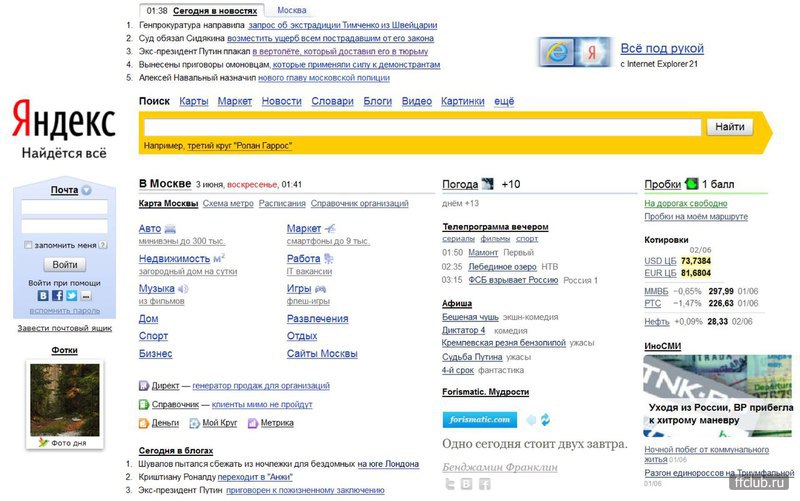Open the 'третий круг "Ролан Гаррос"' example query
The image size is (800, 501).
click(x=239, y=146)
